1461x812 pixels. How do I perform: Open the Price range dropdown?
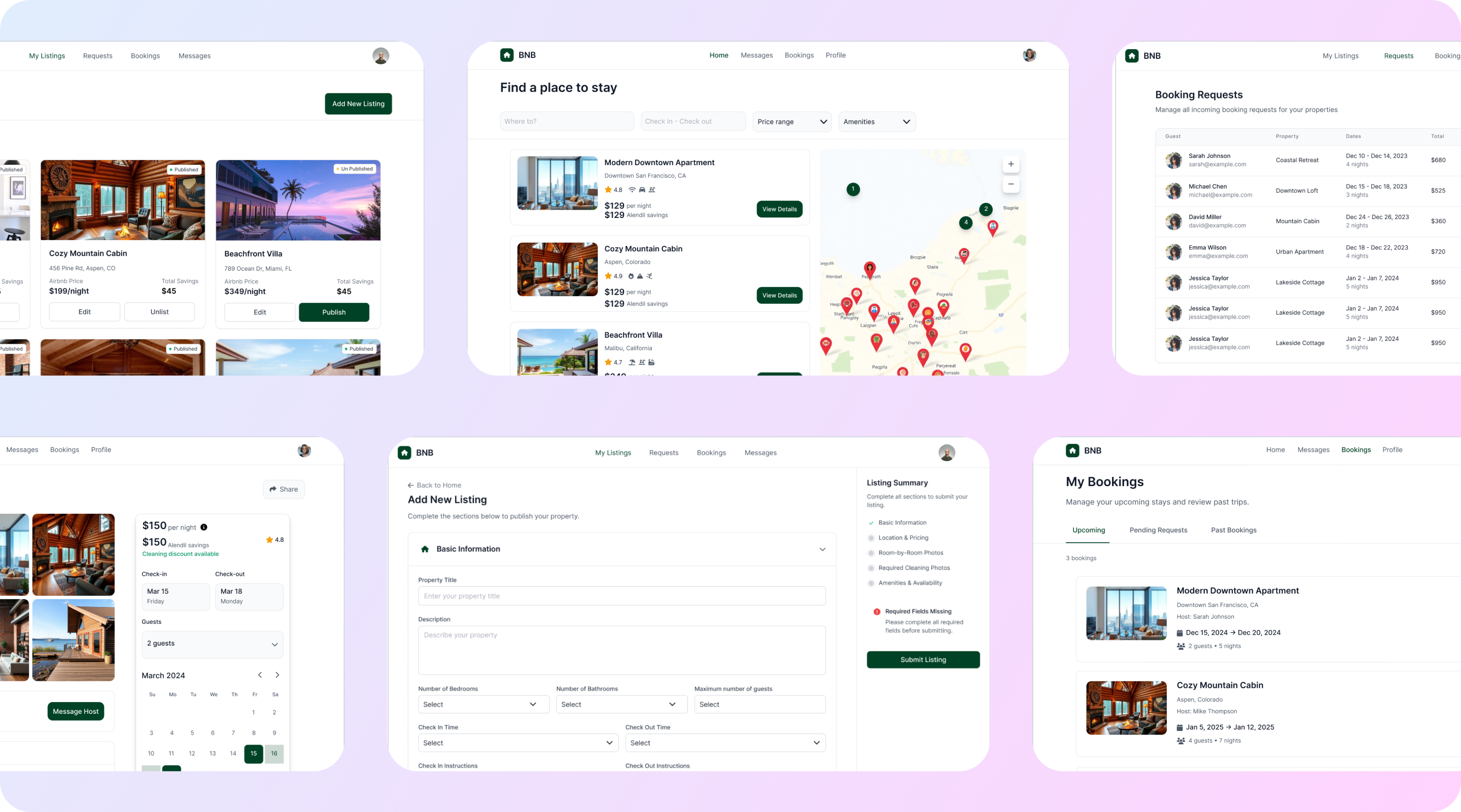(x=792, y=122)
